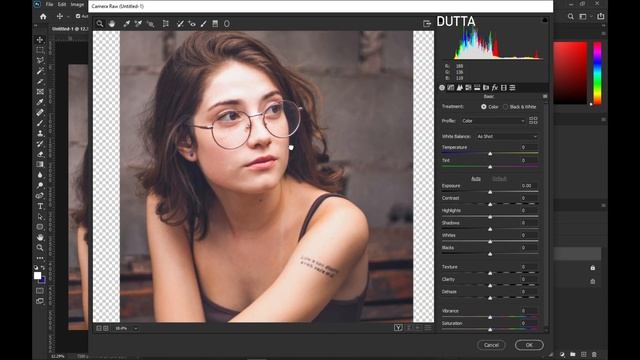
Task: Swap foreground and background colors
Action: (x=43, y=267)
